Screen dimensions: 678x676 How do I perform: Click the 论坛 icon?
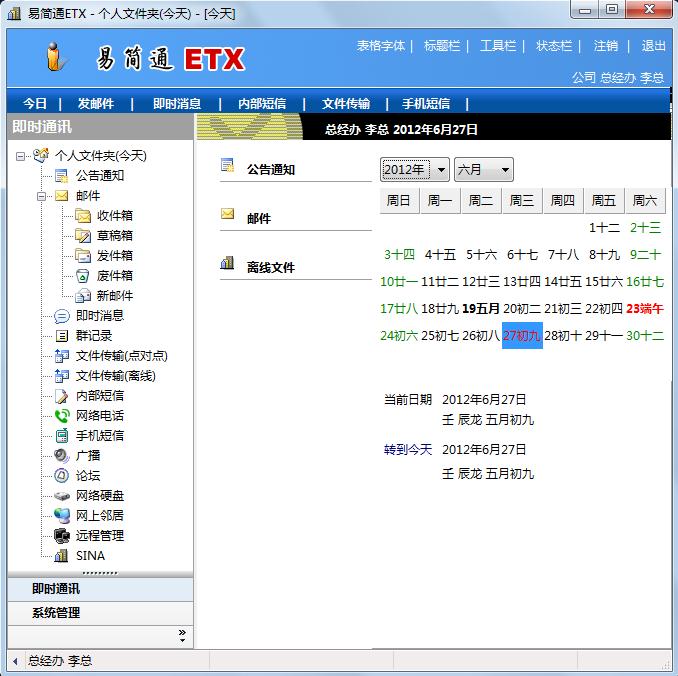coord(61,476)
